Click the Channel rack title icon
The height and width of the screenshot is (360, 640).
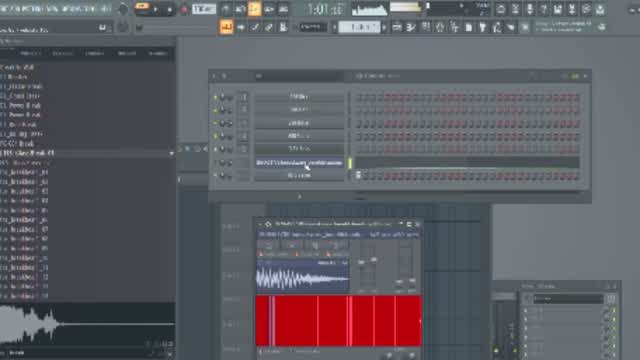click(x=359, y=76)
